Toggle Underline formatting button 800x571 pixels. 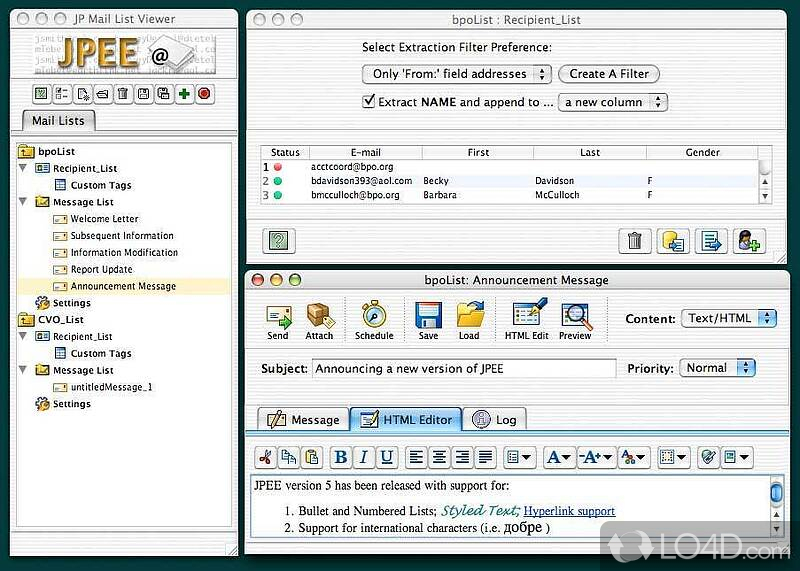(387, 457)
